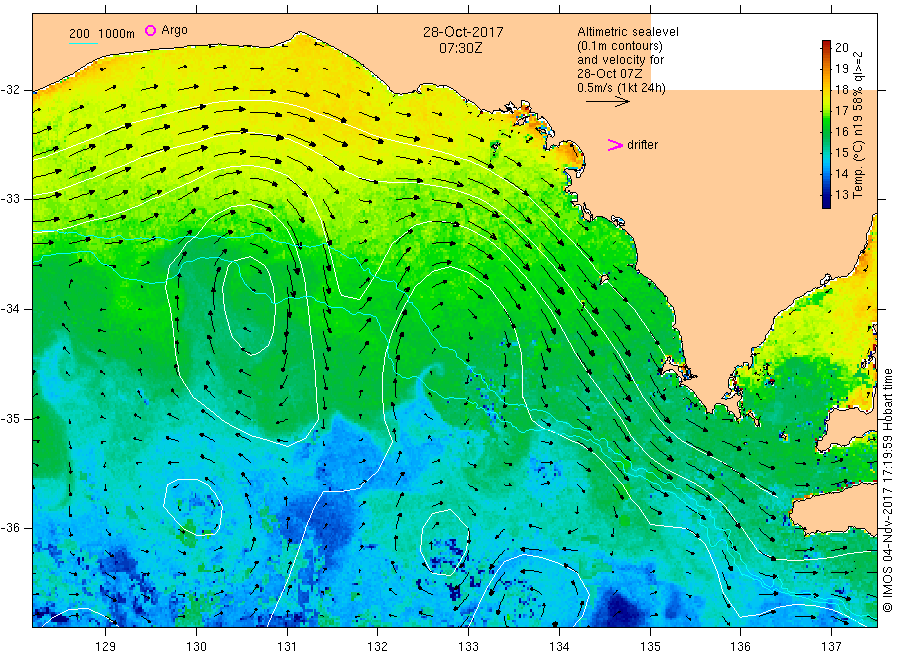Image resolution: width=900 pixels, height=660 pixels.
Task: Click the longitude label 133
Action: (468, 647)
